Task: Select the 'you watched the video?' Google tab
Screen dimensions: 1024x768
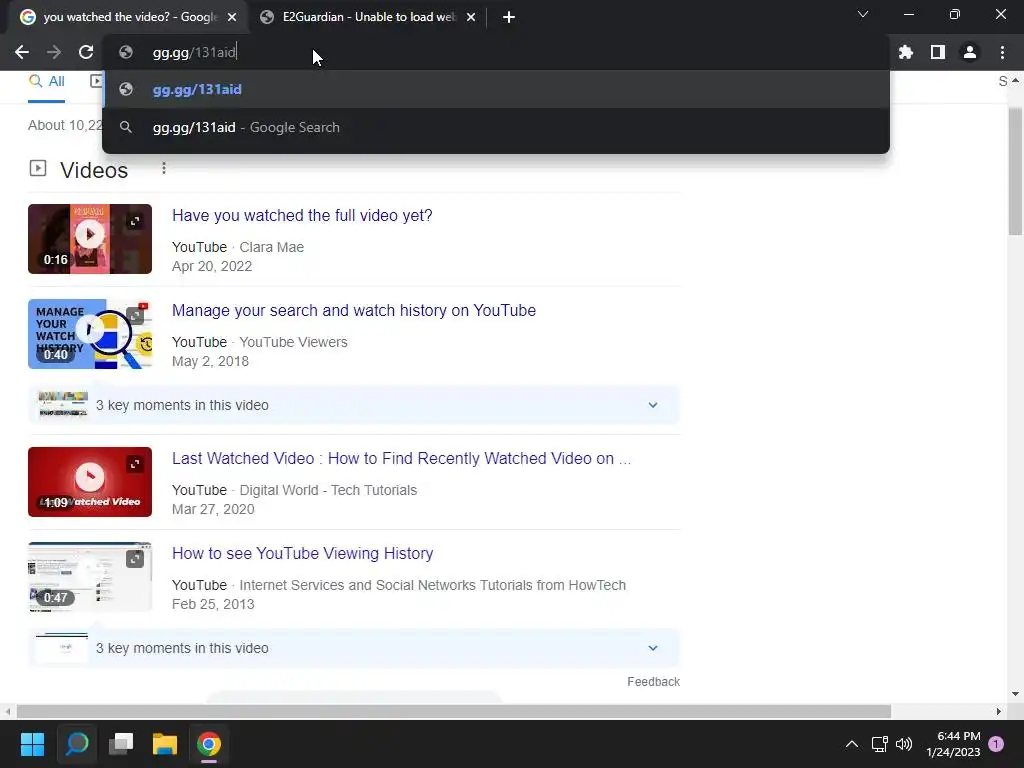Action: point(129,17)
